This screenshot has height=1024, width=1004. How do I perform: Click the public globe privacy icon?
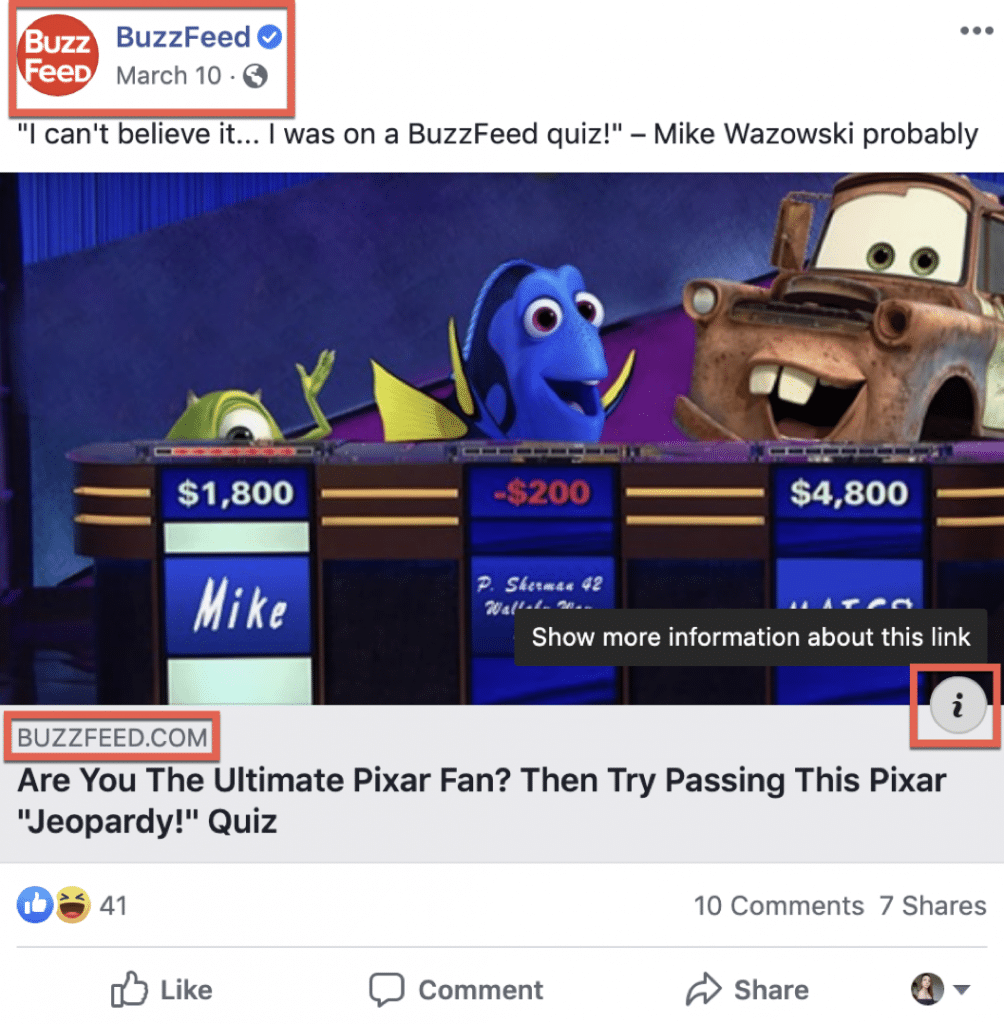tap(255, 76)
